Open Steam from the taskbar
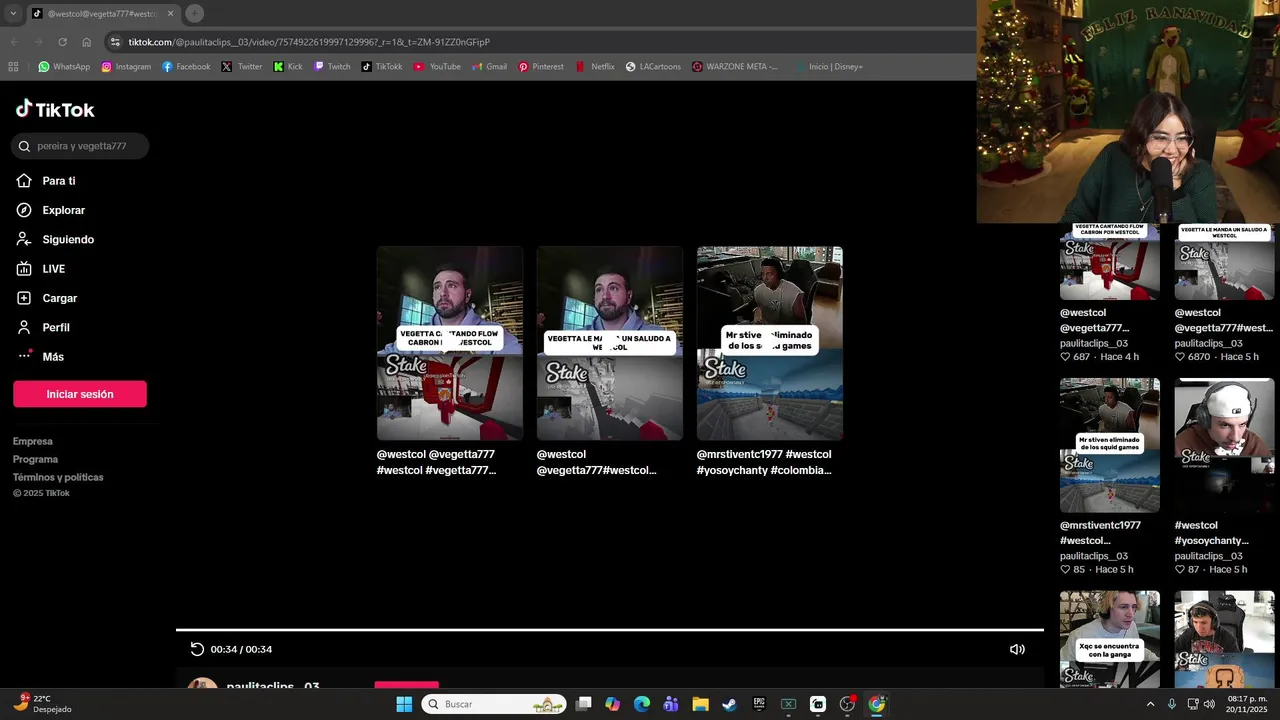The width and height of the screenshot is (1280, 720). 730,704
